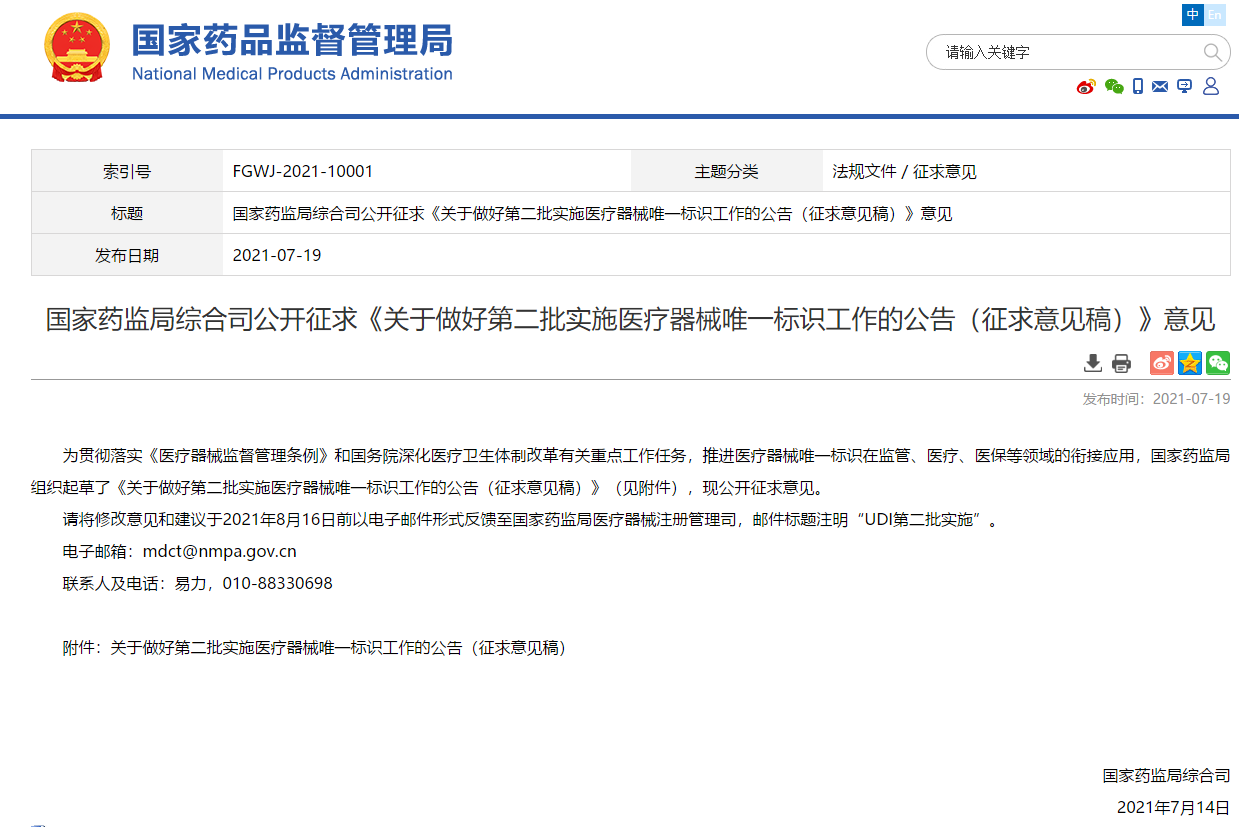
Task: Click the monitor icon in header
Action: (x=1185, y=87)
